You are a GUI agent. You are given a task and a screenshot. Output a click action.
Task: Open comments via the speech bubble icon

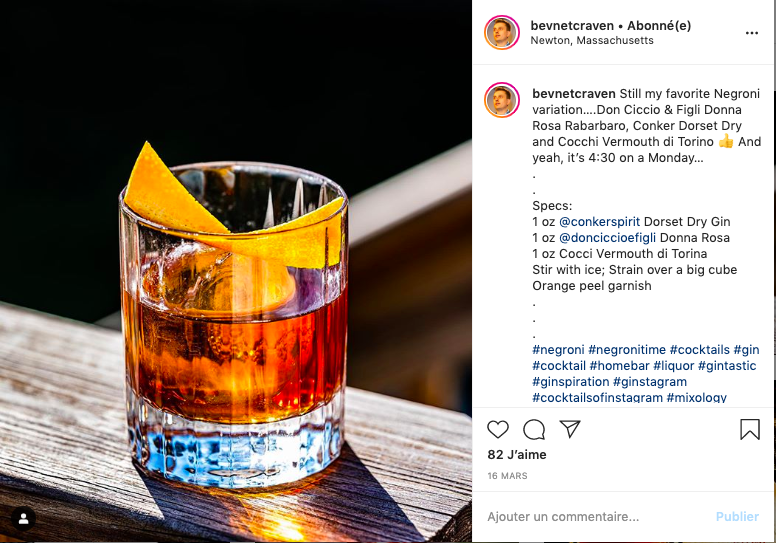pos(534,429)
